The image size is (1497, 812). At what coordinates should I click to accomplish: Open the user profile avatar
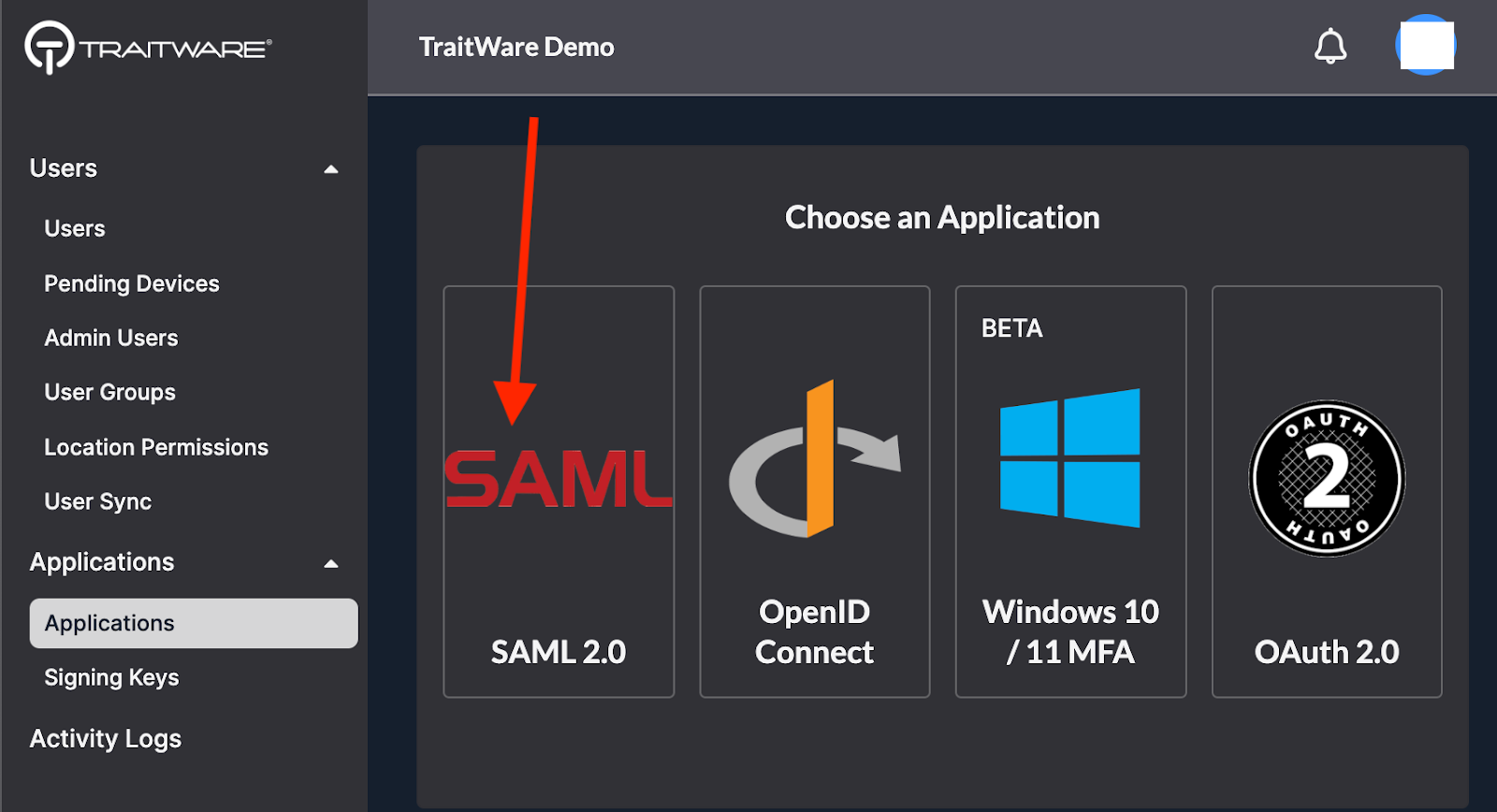click(x=1425, y=45)
